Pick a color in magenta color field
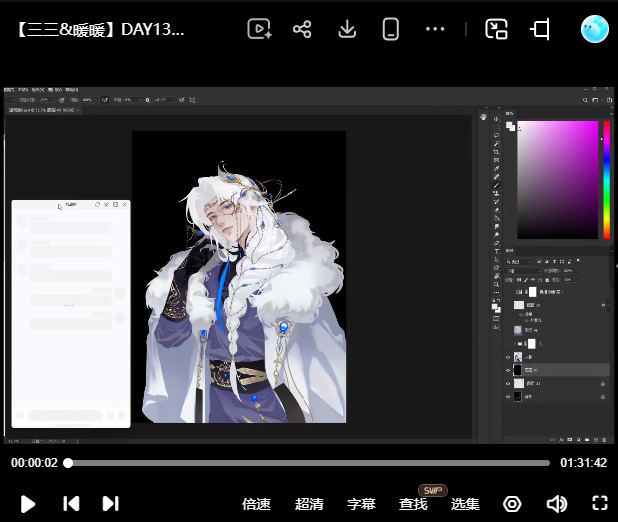 (x=558, y=180)
